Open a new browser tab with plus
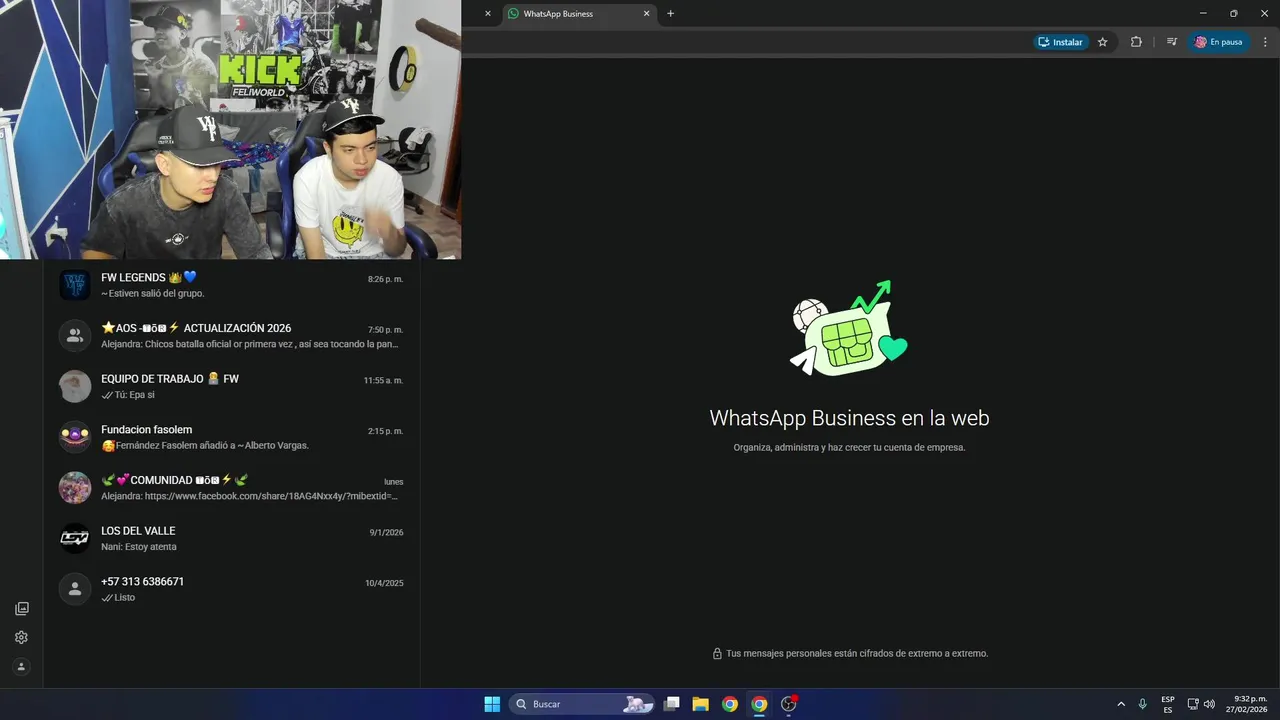The height and width of the screenshot is (720, 1280). pos(670,14)
